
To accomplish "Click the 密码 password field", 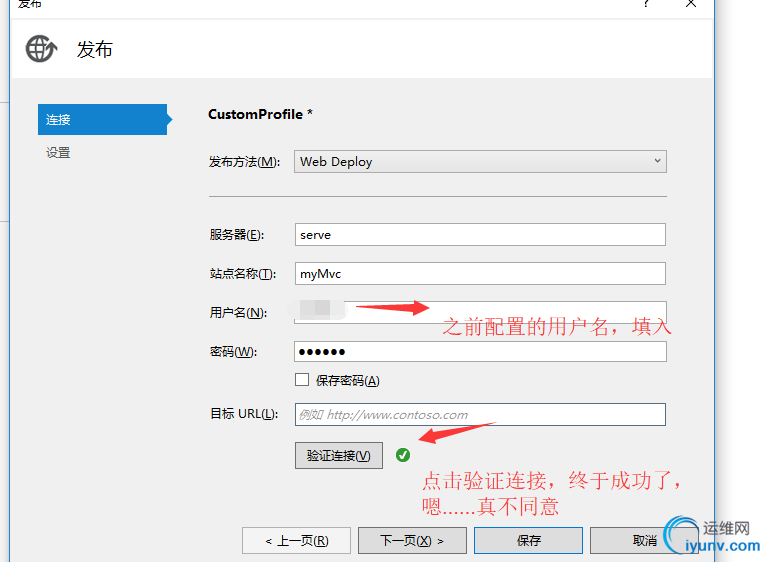I will 480,351.
